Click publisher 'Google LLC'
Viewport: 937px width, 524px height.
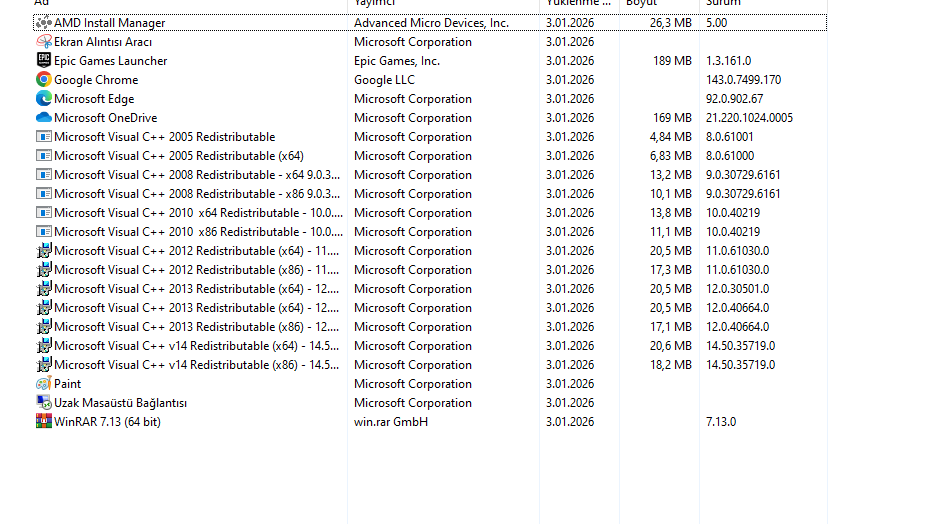(x=384, y=79)
